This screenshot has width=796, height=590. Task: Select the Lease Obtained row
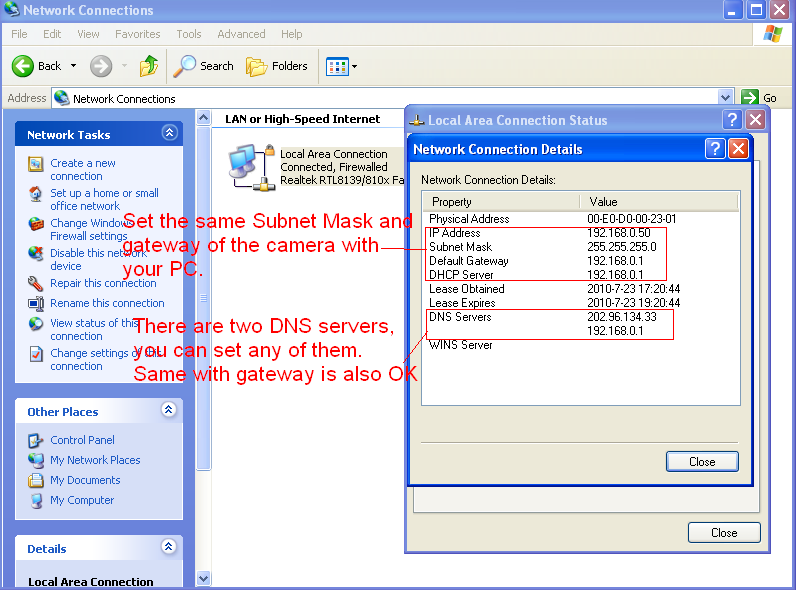[x=580, y=289]
